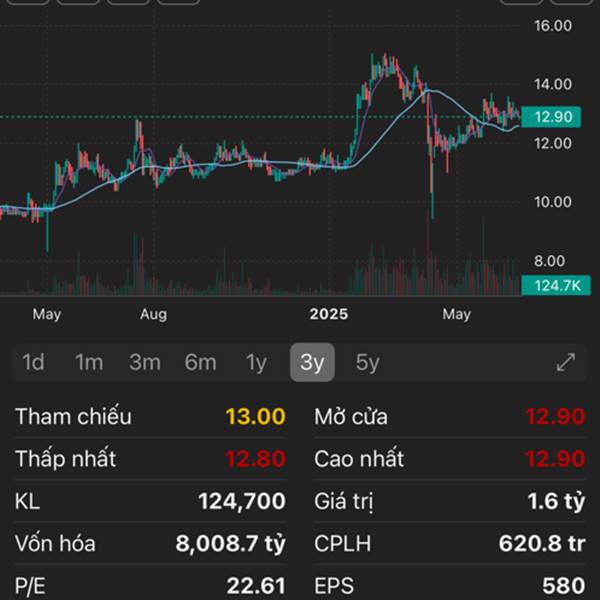Click the 8.00 price axis label
Viewport: 600px width, 600px height.
(549, 261)
